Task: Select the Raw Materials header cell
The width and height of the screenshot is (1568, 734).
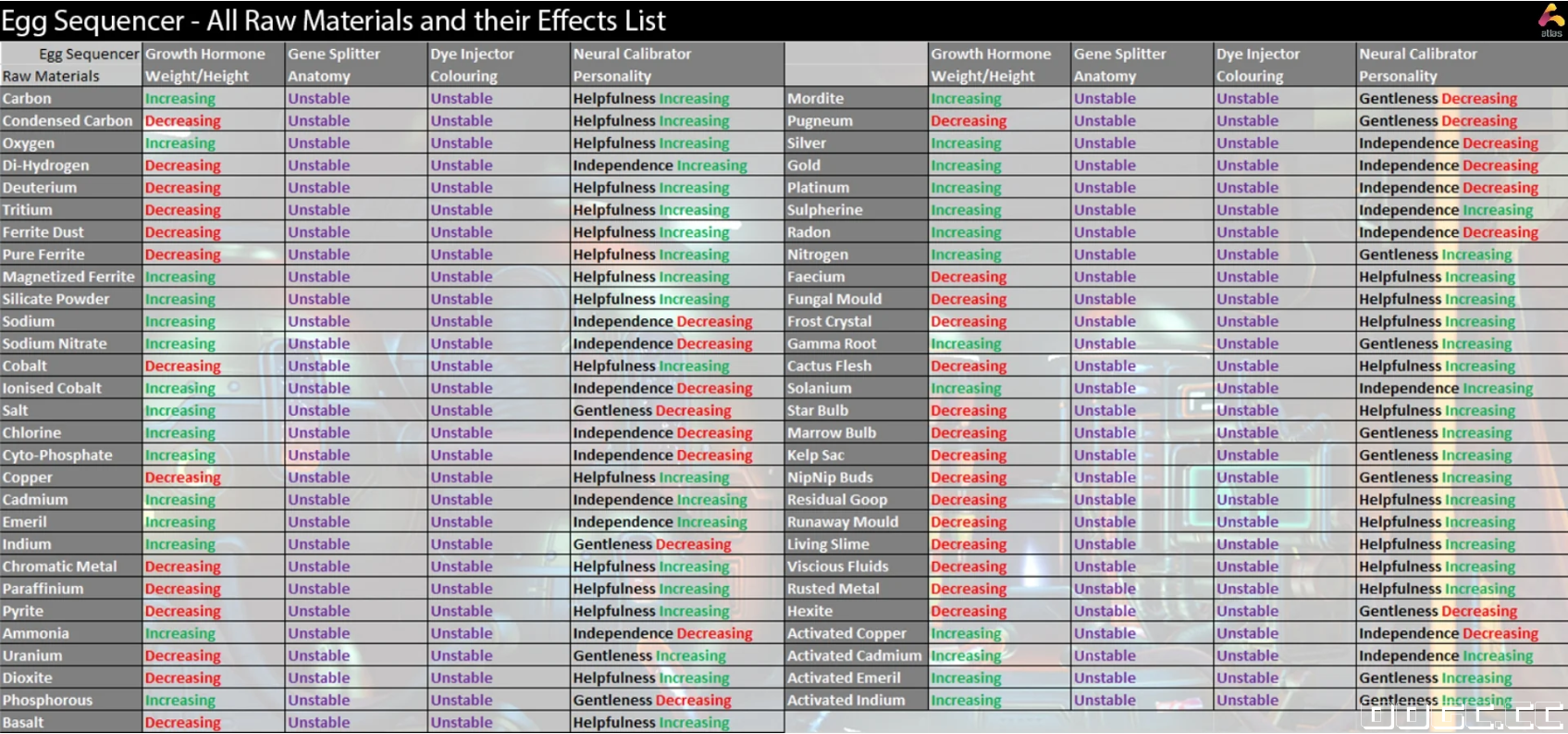Action: click(51, 77)
